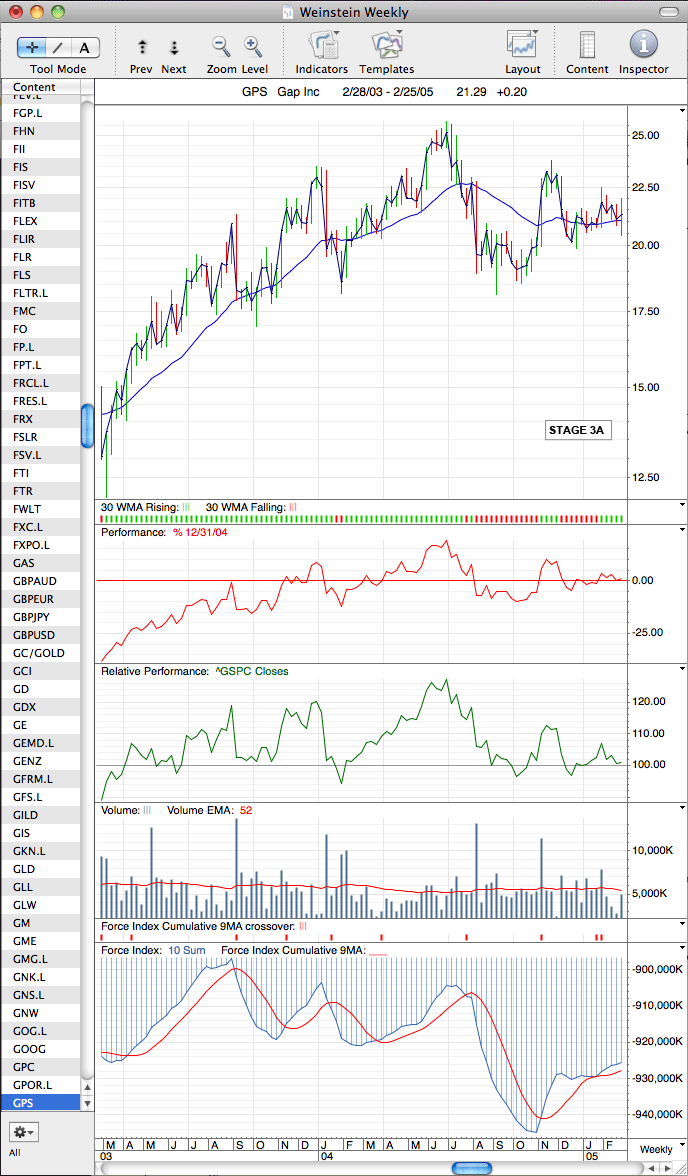Viewport: 688px width, 1176px height.
Task: Click the chart scroll right arrow
Action: (x=667, y=1168)
